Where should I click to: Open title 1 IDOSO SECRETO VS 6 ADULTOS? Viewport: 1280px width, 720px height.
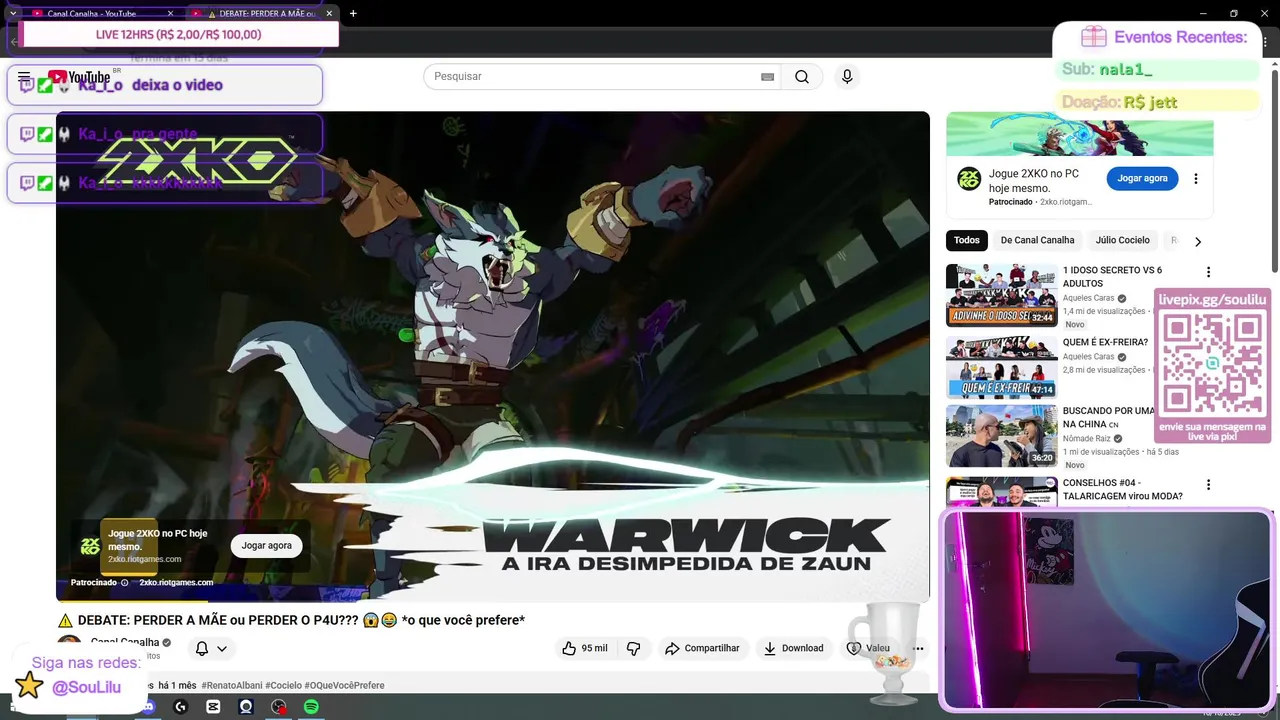click(x=1112, y=277)
